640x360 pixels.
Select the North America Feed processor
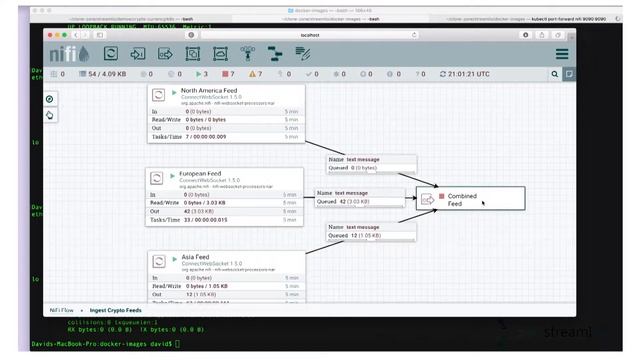(226, 114)
